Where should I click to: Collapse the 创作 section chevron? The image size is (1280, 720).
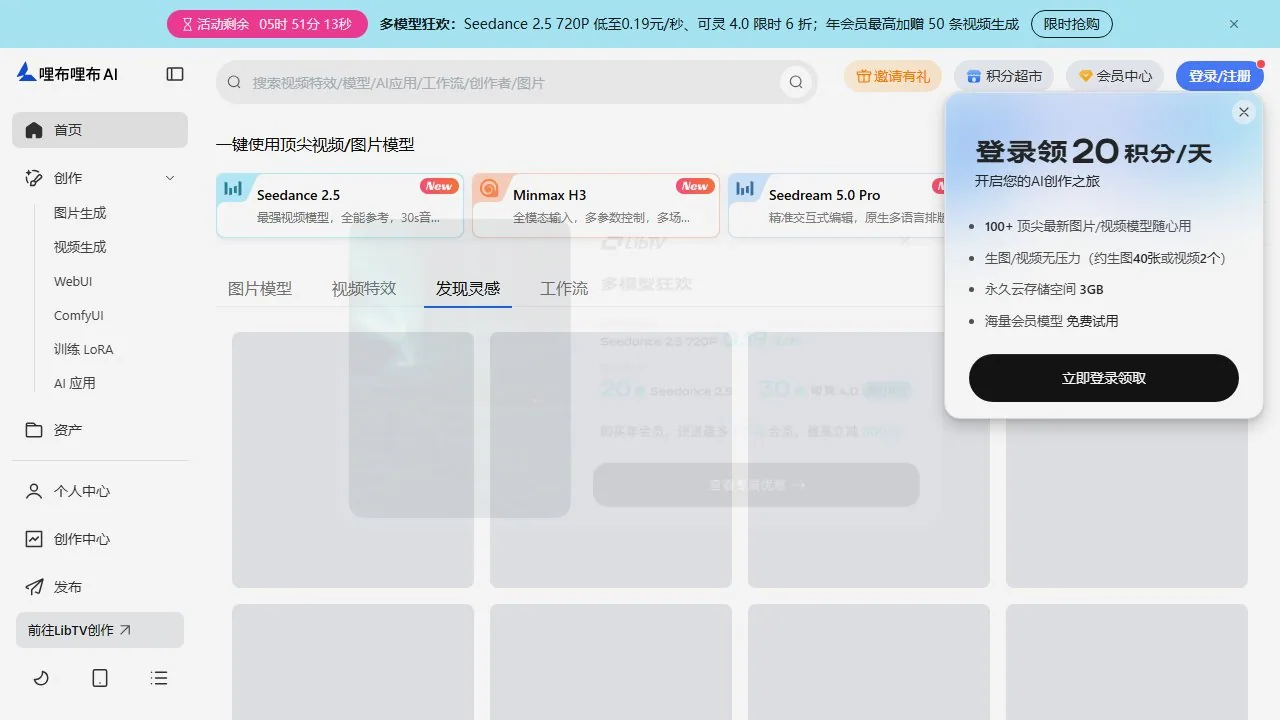click(x=170, y=178)
